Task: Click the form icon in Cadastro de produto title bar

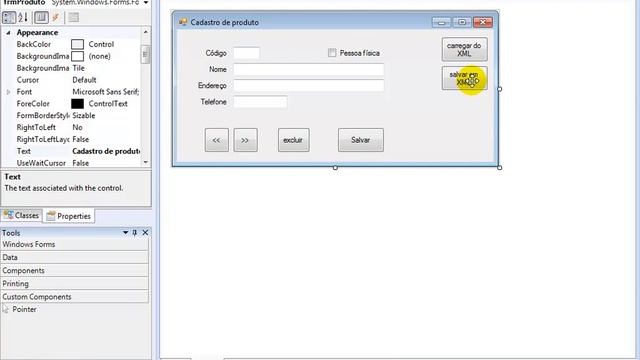Action: pyautogui.click(x=183, y=22)
